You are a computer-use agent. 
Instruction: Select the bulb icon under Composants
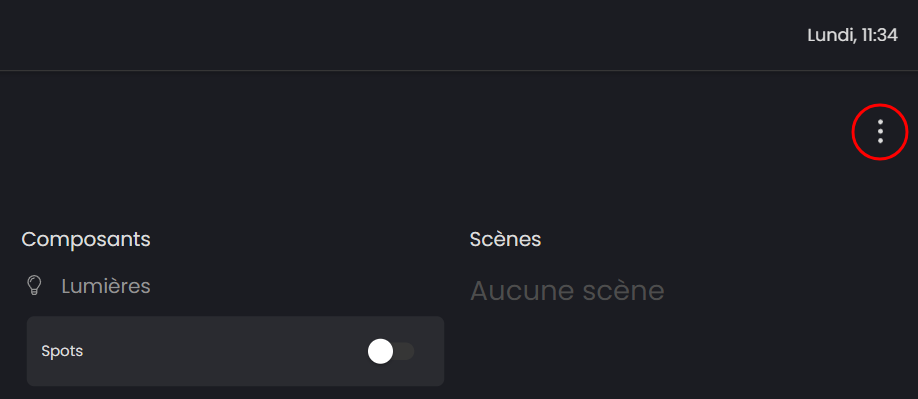35,286
